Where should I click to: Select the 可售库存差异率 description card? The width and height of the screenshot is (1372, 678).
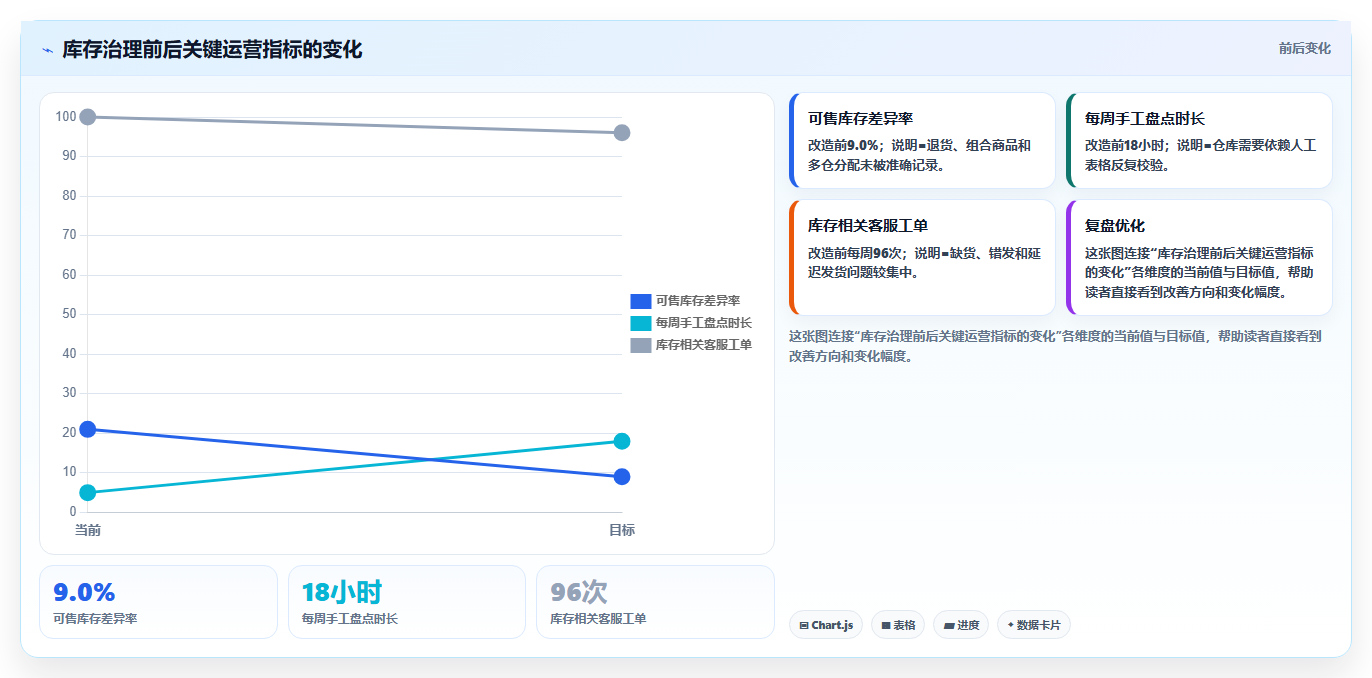coord(922,141)
